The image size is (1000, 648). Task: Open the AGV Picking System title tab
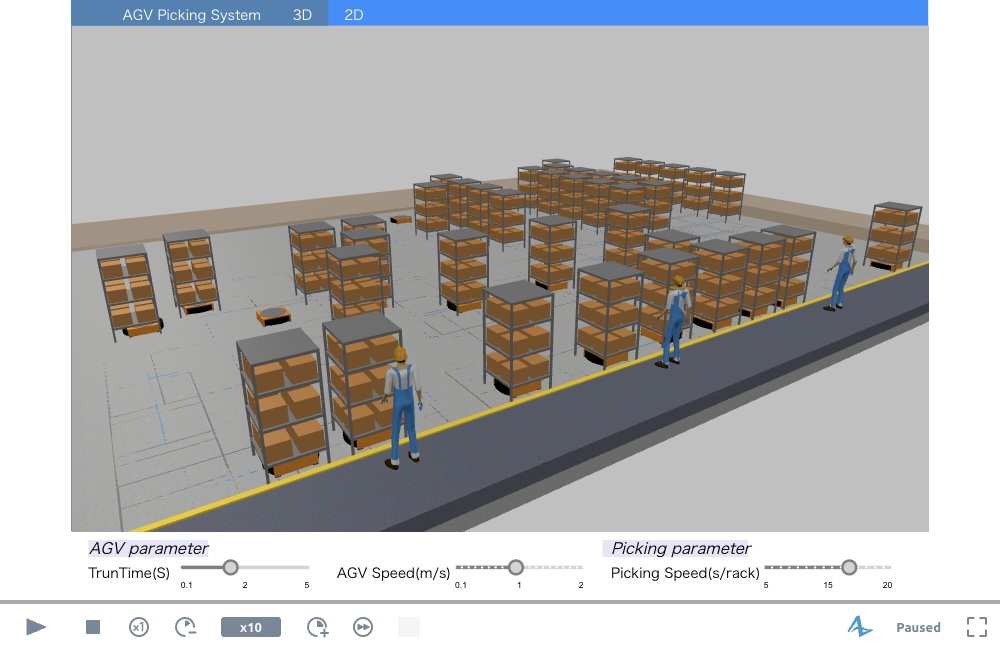pyautogui.click(x=191, y=15)
